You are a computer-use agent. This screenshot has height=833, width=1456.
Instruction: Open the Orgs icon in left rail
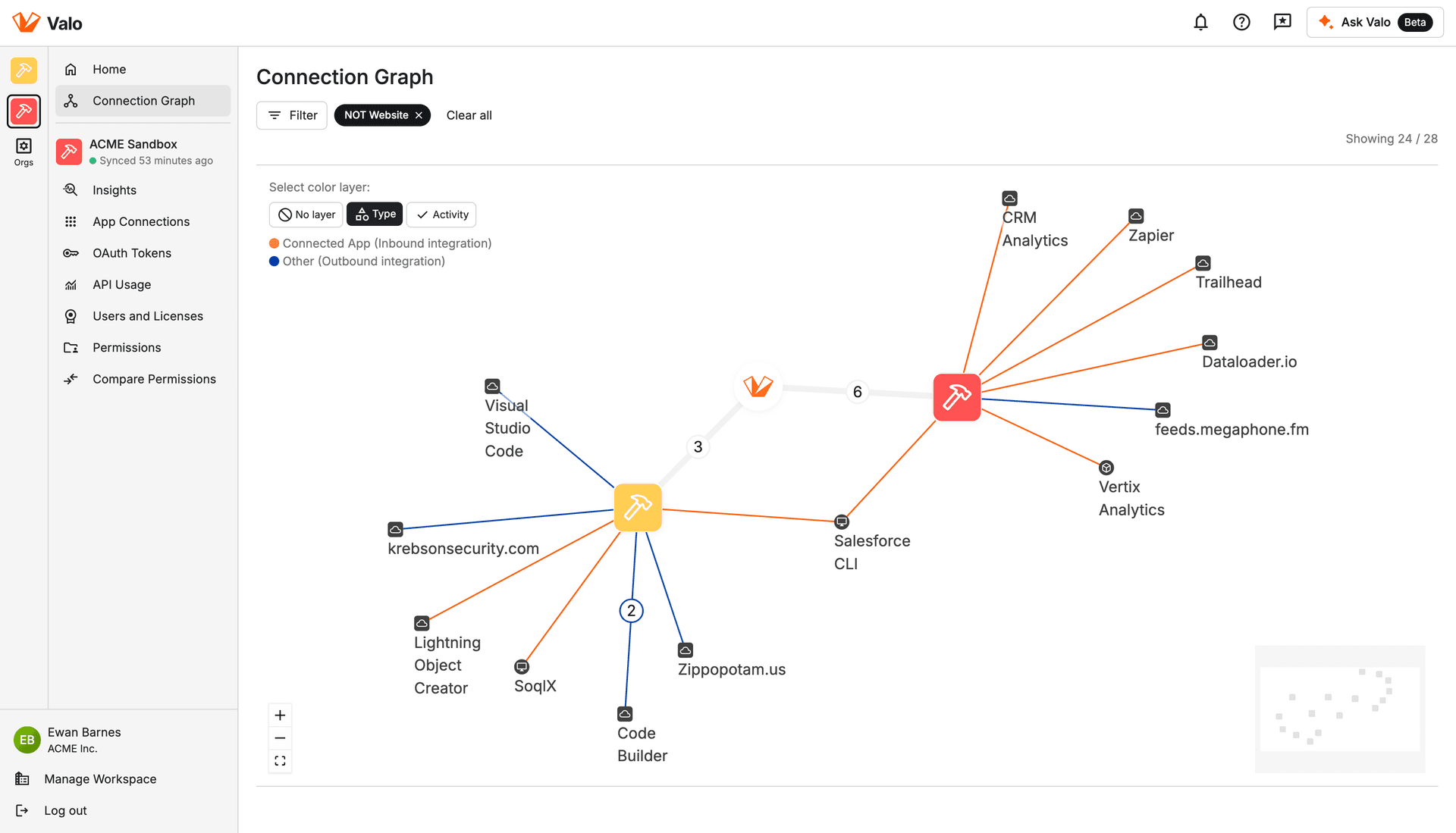(24, 152)
